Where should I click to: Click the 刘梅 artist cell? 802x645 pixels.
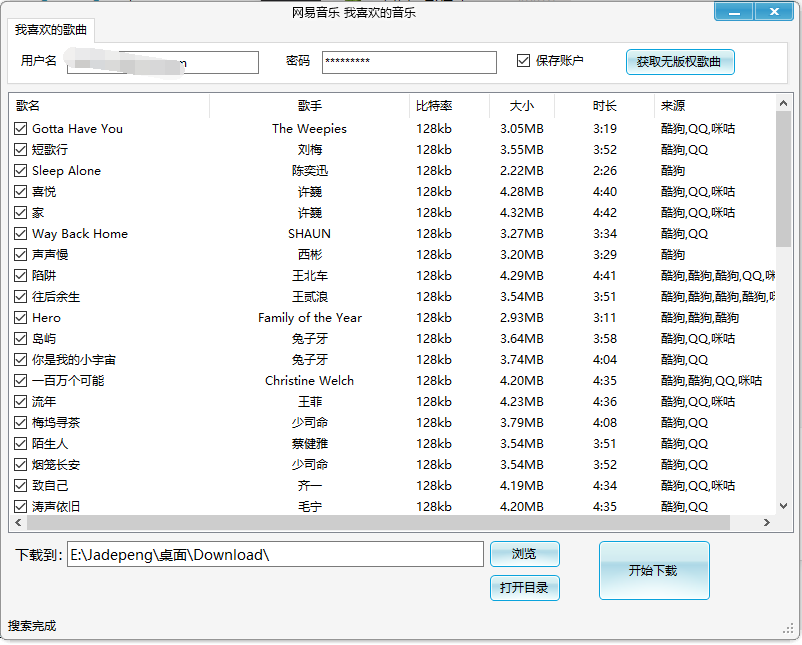[309, 149]
